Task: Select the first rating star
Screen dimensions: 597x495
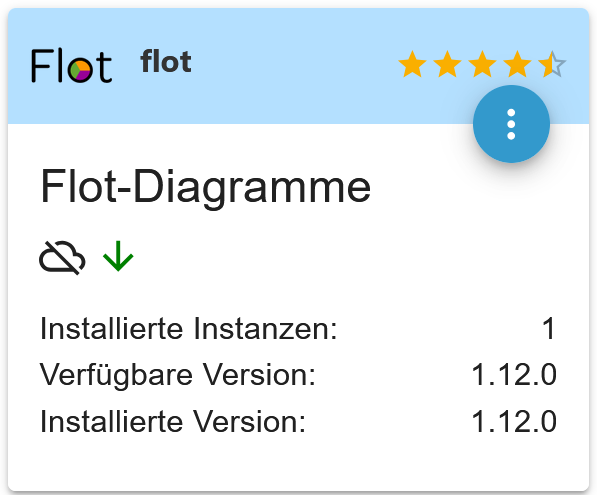Action: coord(412,64)
